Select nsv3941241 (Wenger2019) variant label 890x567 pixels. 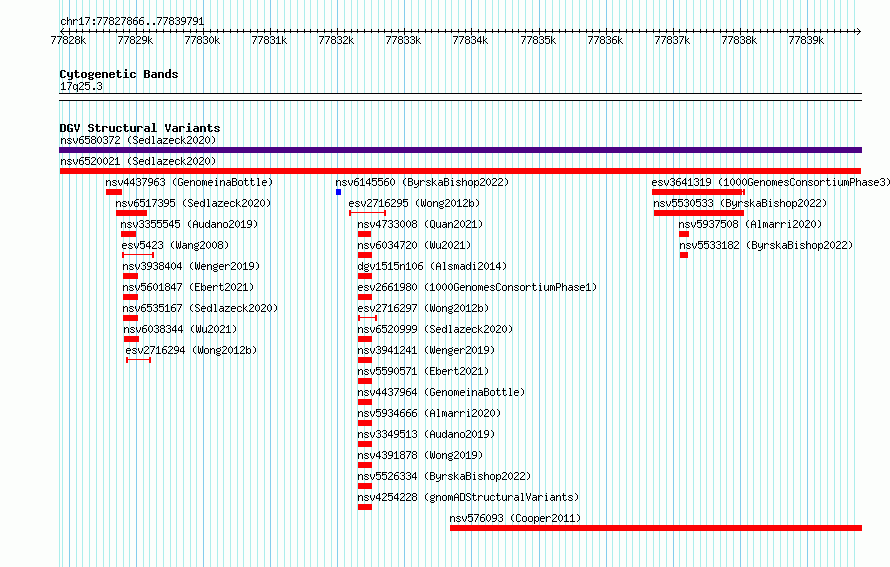point(426,350)
